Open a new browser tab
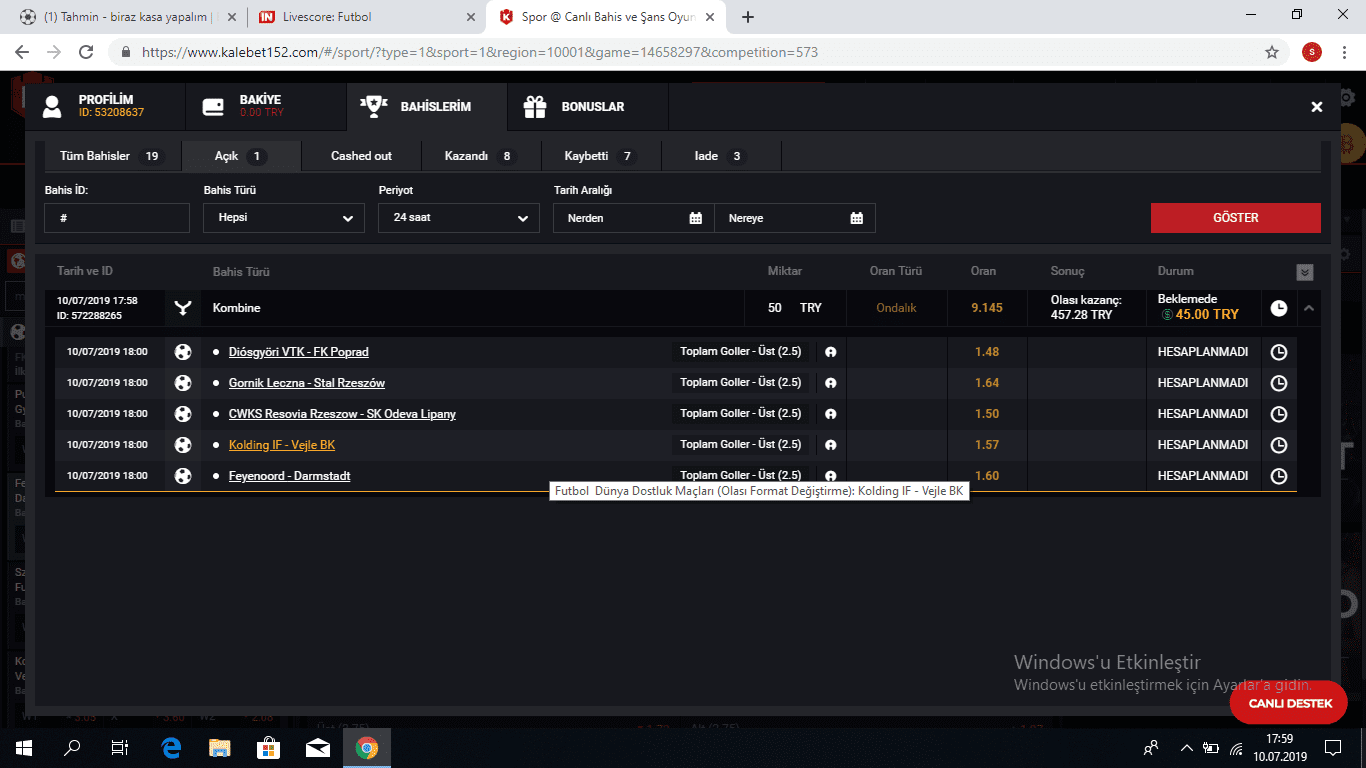1366x768 pixels. pos(748,17)
